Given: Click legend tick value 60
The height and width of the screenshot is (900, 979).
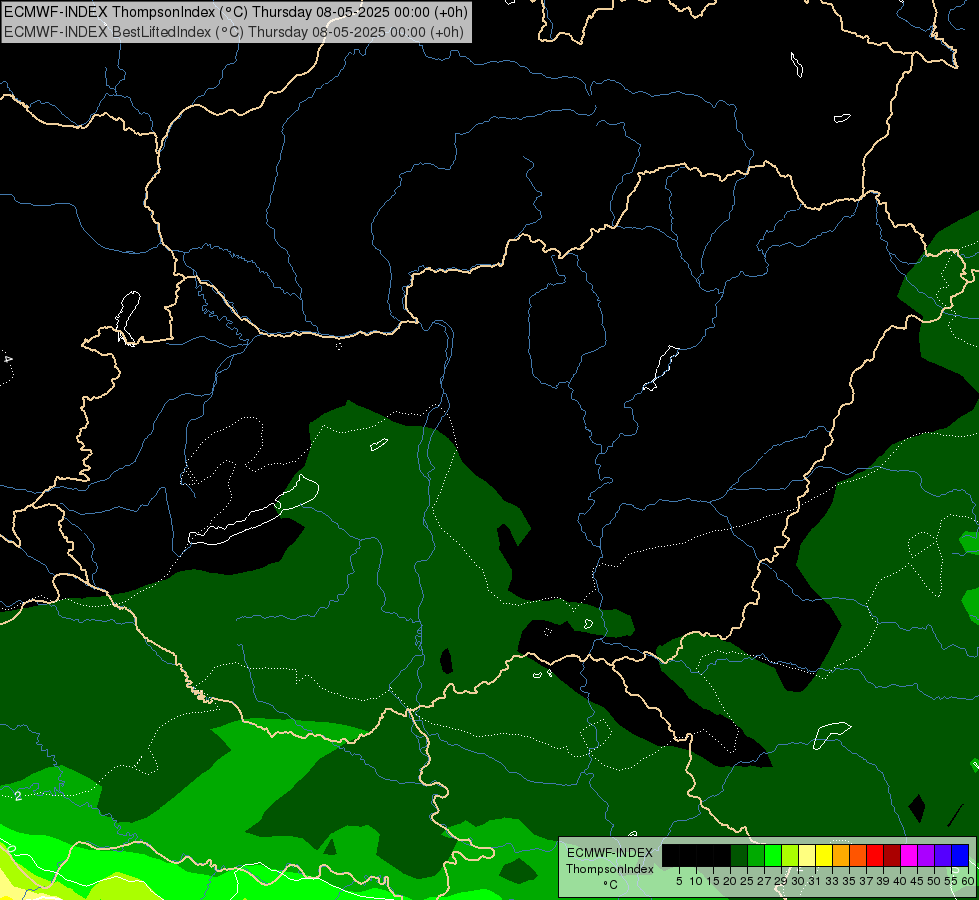Looking at the screenshot, I should [x=968, y=881].
